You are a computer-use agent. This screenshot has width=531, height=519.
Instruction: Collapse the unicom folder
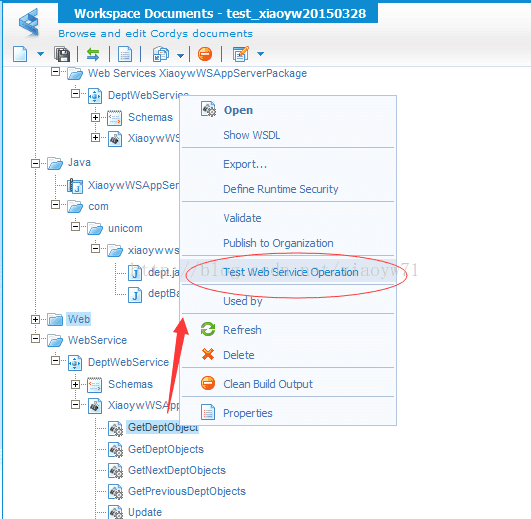coord(76,226)
